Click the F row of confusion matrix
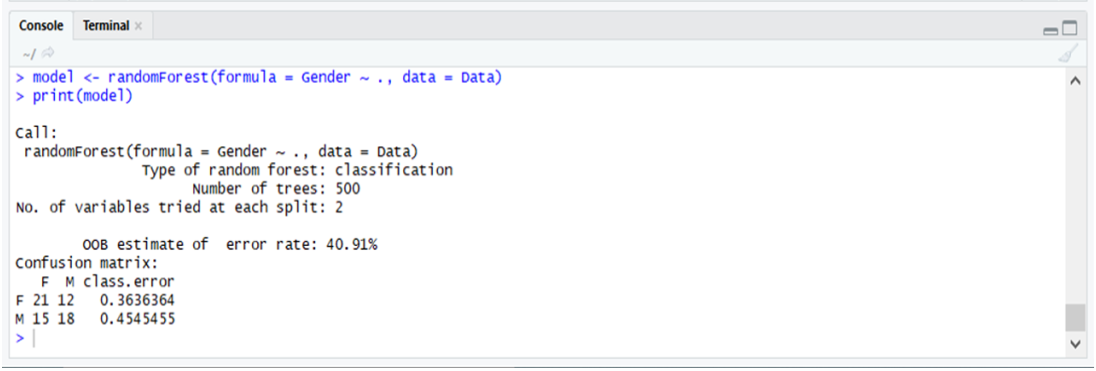This screenshot has width=1096, height=371. pyautogui.click(x=95, y=300)
